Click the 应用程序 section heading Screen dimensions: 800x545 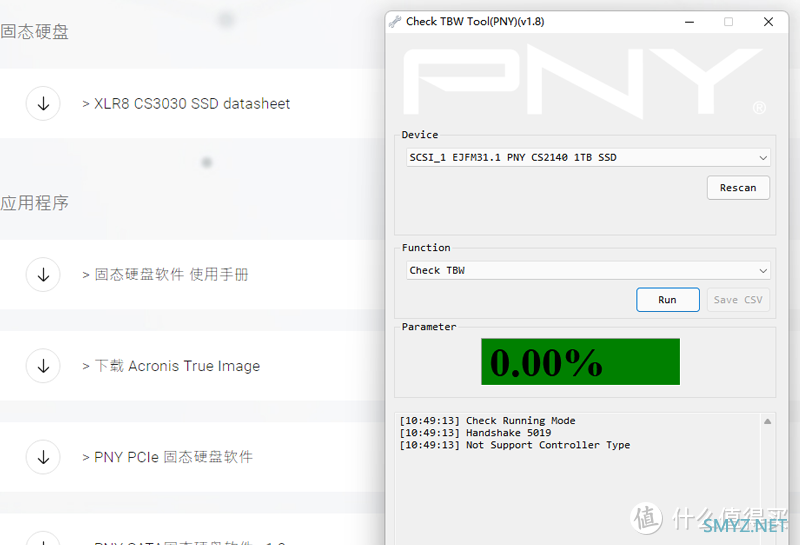(x=34, y=203)
